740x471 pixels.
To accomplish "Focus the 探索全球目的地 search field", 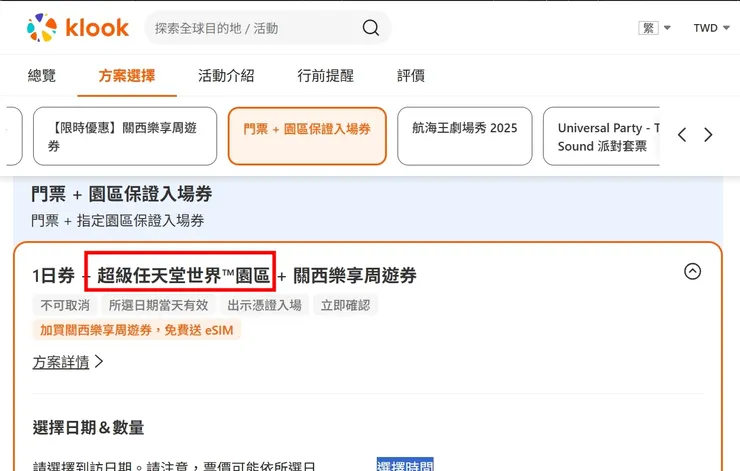I will (268, 28).
